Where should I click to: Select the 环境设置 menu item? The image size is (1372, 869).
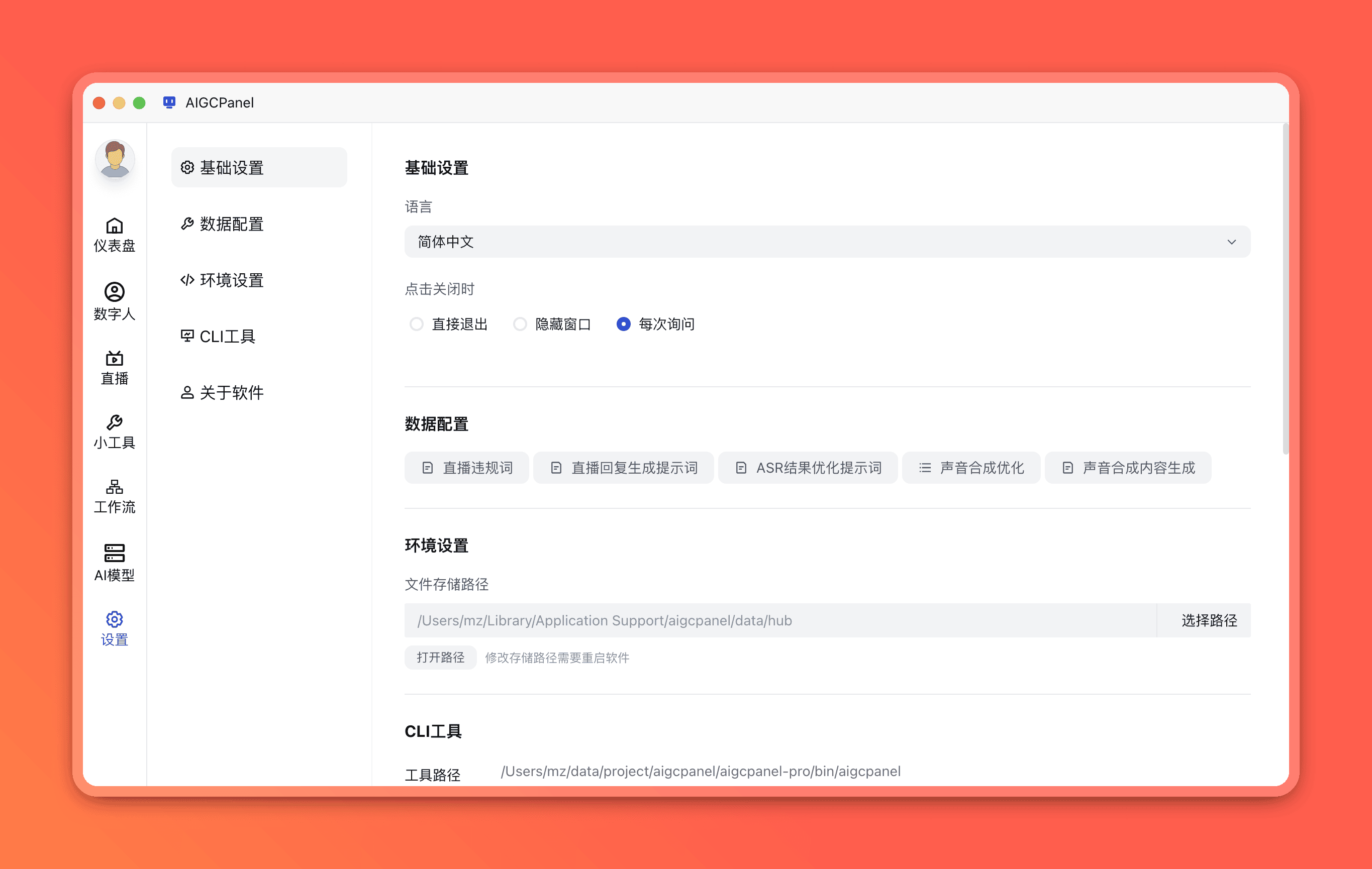pos(259,280)
